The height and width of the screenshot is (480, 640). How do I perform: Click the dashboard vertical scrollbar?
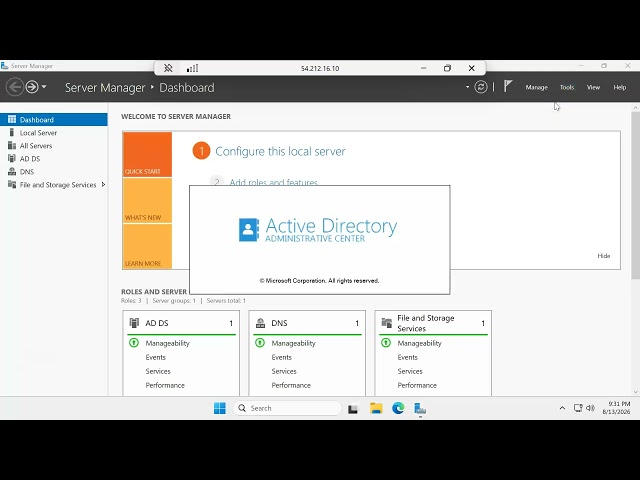[x=636, y=195]
